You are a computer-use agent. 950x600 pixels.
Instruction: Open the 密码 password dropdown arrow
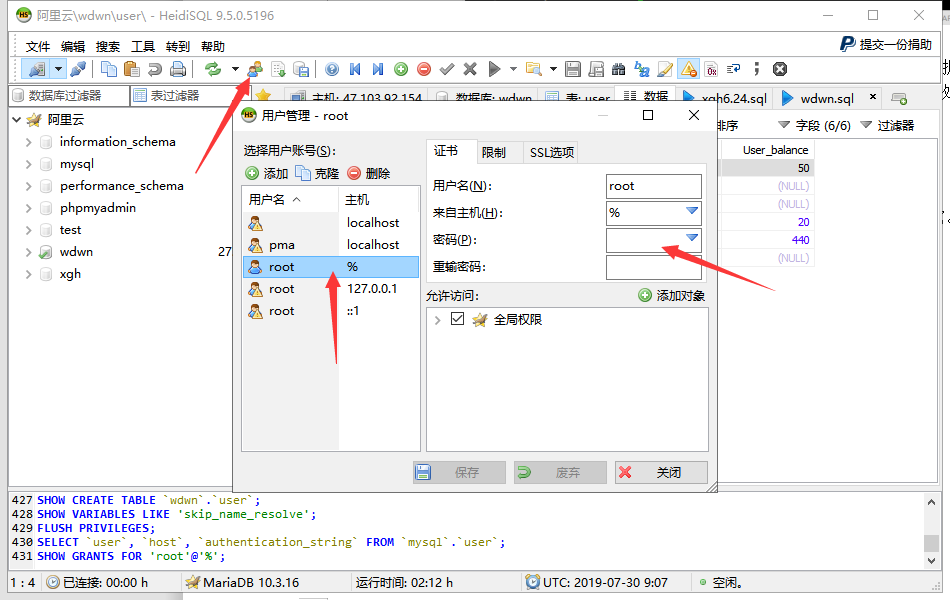coord(692,238)
